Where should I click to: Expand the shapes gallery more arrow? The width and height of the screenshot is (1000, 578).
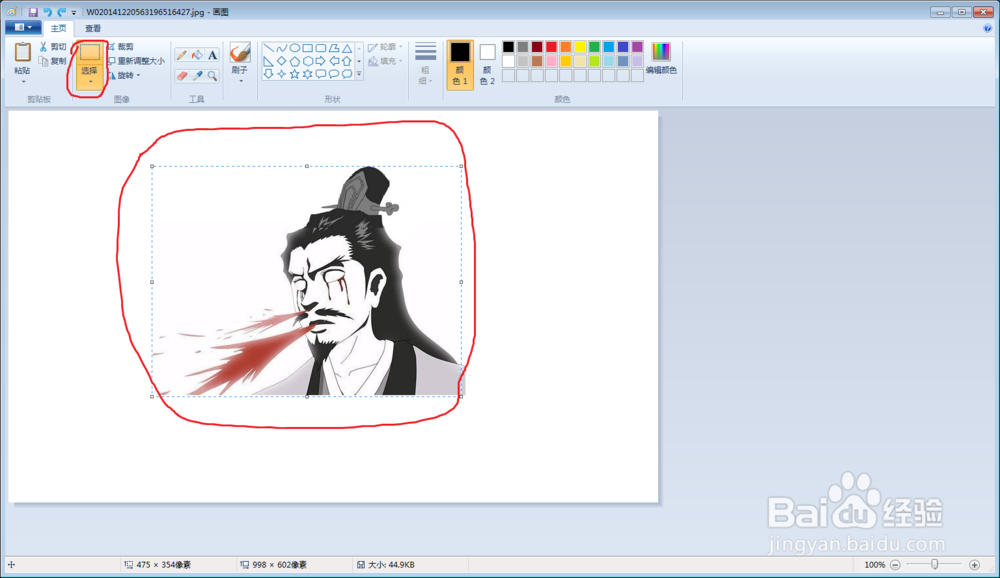(359, 74)
